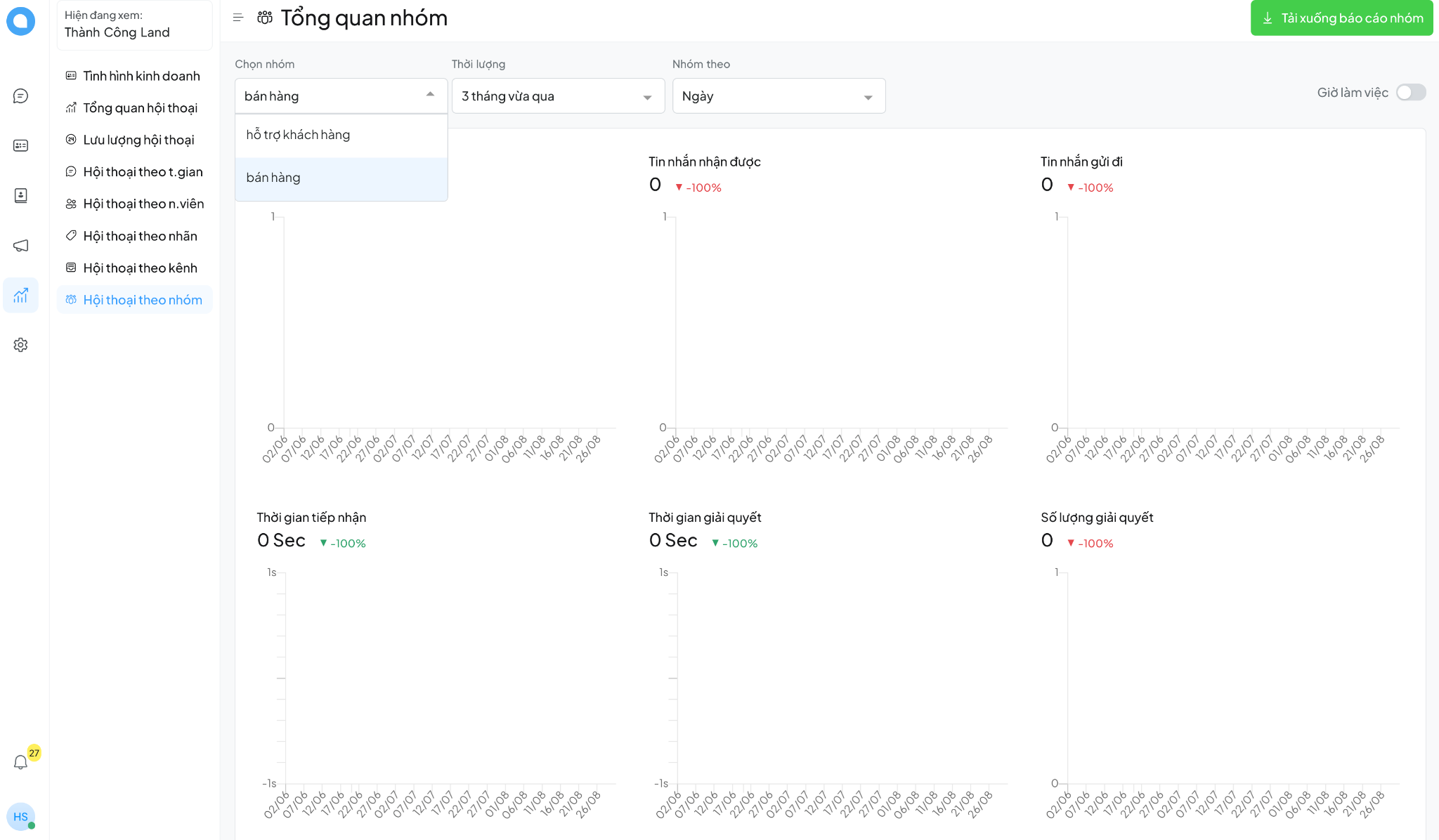Open the notifications bell with badge 27
The height and width of the screenshot is (840, 1439).
[20, 762]
